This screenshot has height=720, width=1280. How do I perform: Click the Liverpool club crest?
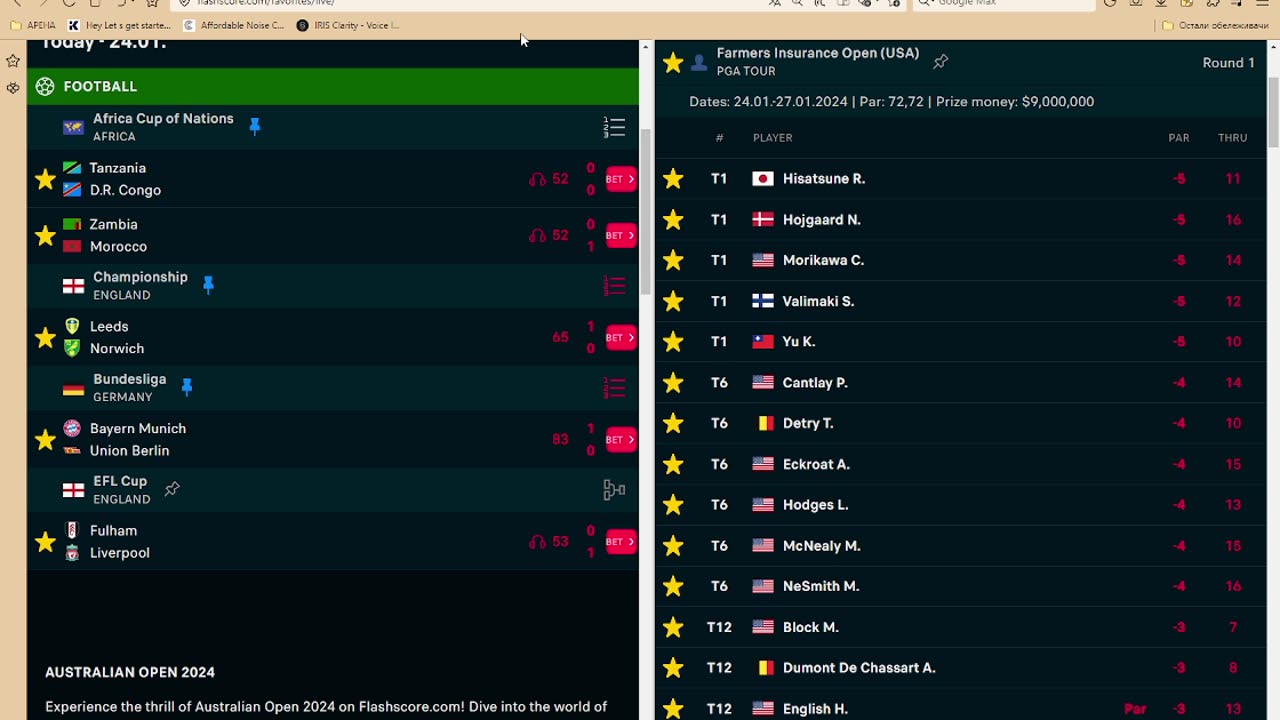pos(72,552)
